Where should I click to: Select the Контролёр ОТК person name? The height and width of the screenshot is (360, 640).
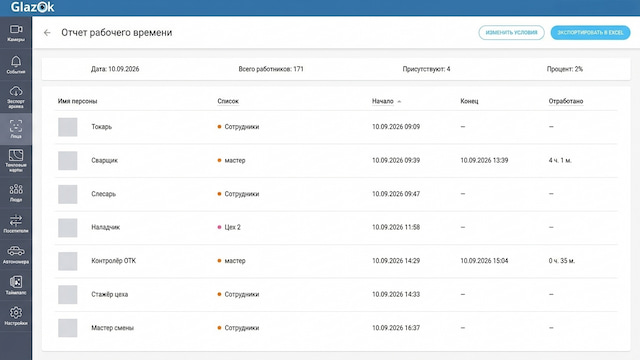(113, 261)
